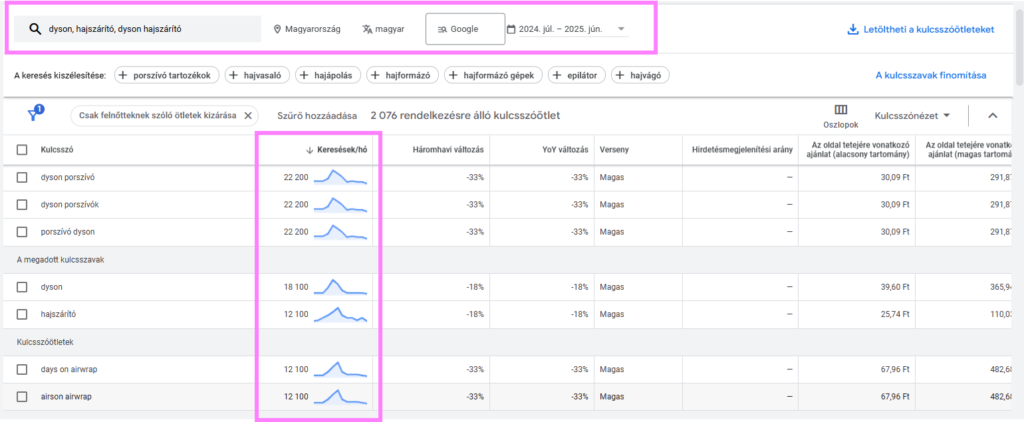Open the Kulcsszónézet view dropdown
The width and height of the screenshot is (1024, 422).
[912, 116]
